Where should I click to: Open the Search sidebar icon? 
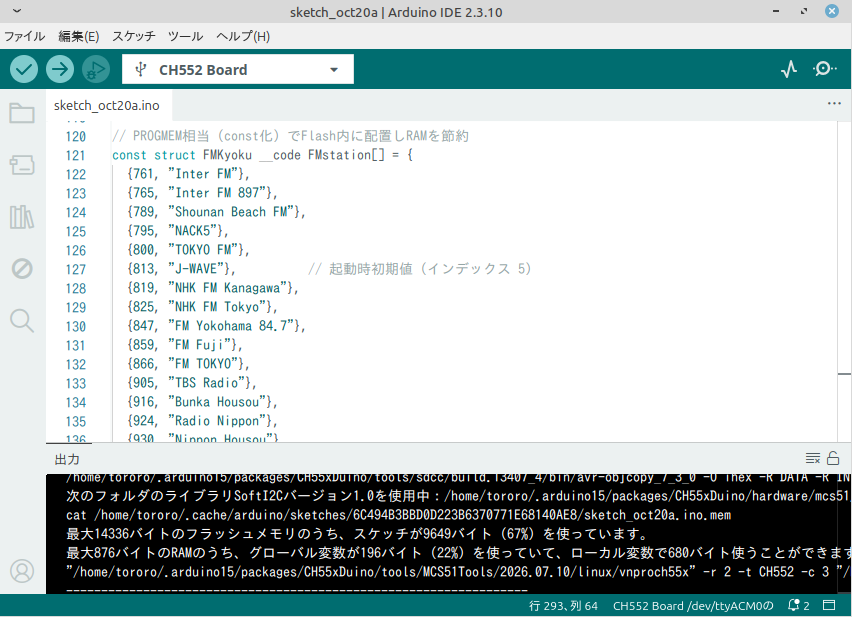(22, 320)
